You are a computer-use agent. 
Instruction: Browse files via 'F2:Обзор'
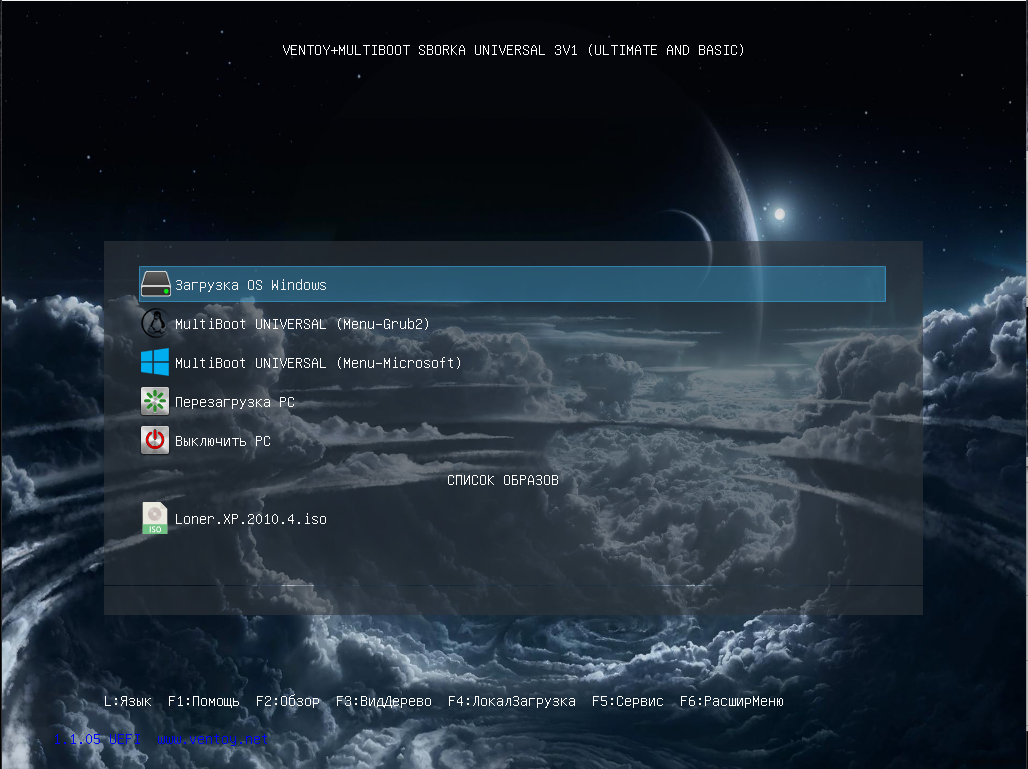click(288, 701)
